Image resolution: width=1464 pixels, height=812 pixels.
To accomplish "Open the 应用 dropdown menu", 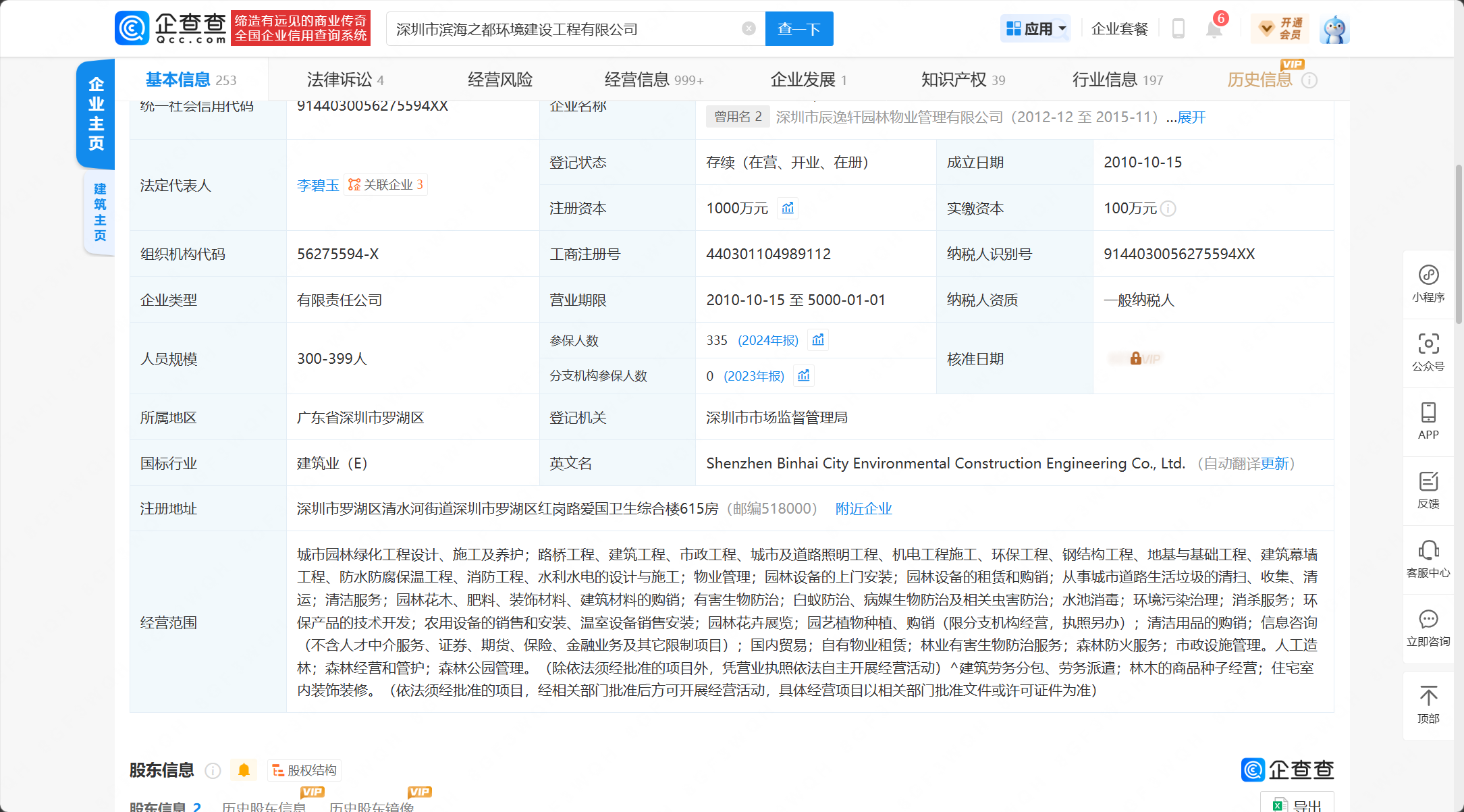I will point(1035,29).
